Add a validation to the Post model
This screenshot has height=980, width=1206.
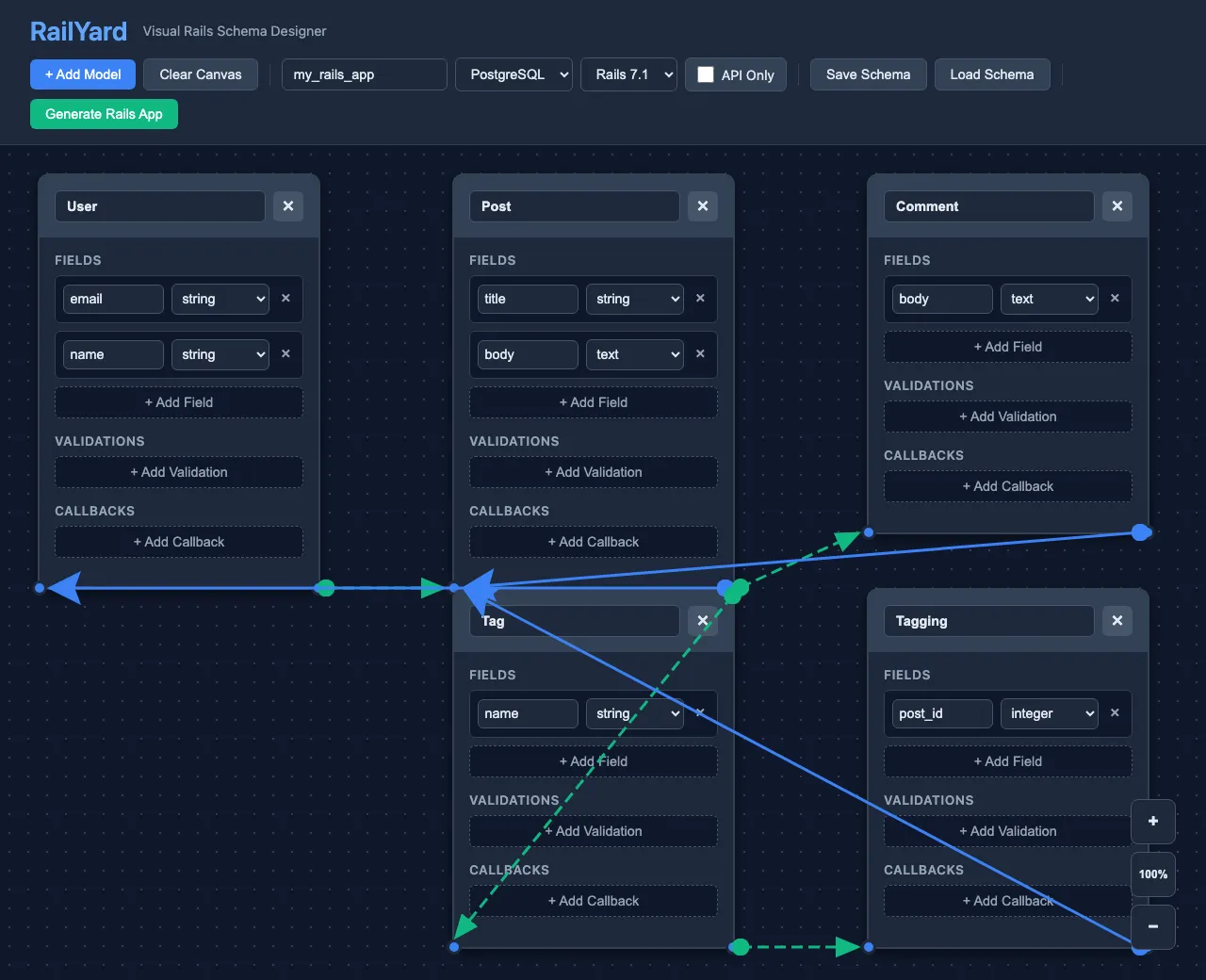(594, 472)
